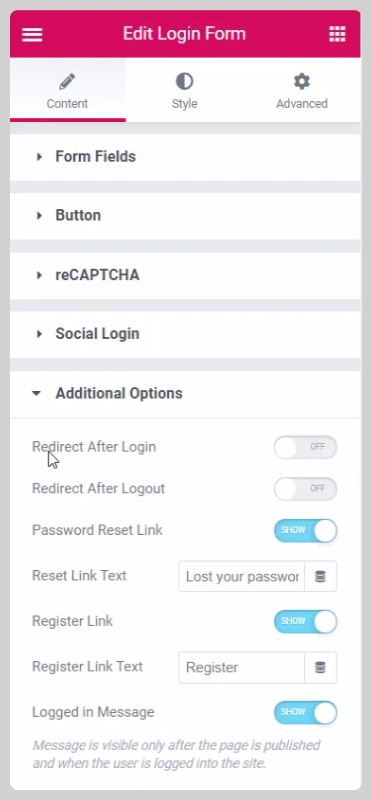
Task: Switch to the Style tab
Action: point(184,90)
